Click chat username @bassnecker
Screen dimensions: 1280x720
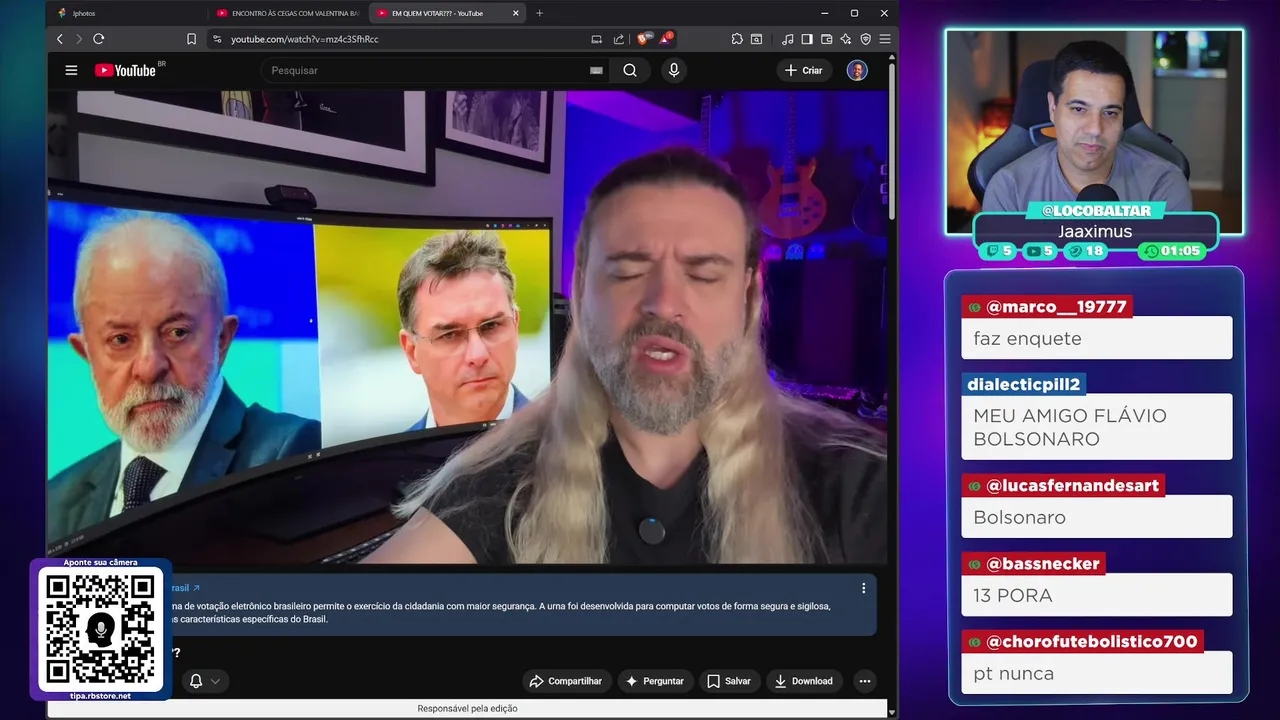coord(1033,563)
